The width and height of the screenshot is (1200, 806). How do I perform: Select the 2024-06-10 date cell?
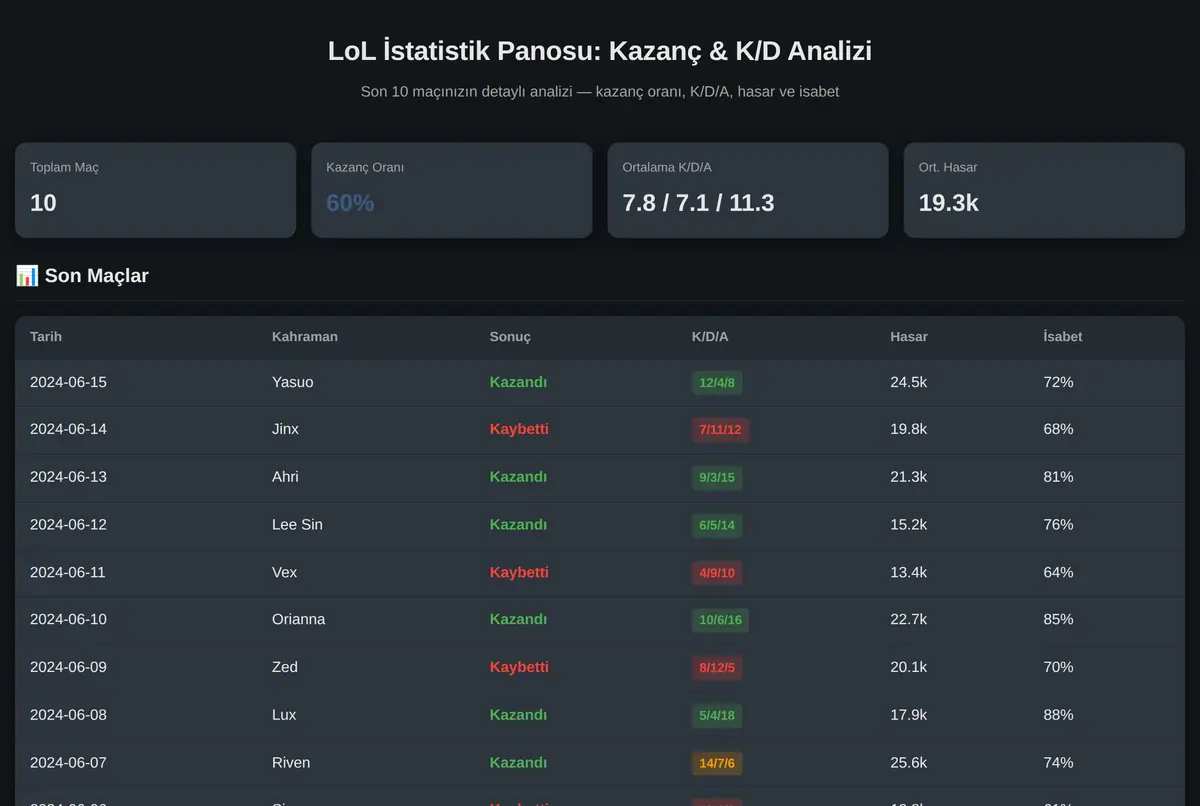[x=68, y=619]
